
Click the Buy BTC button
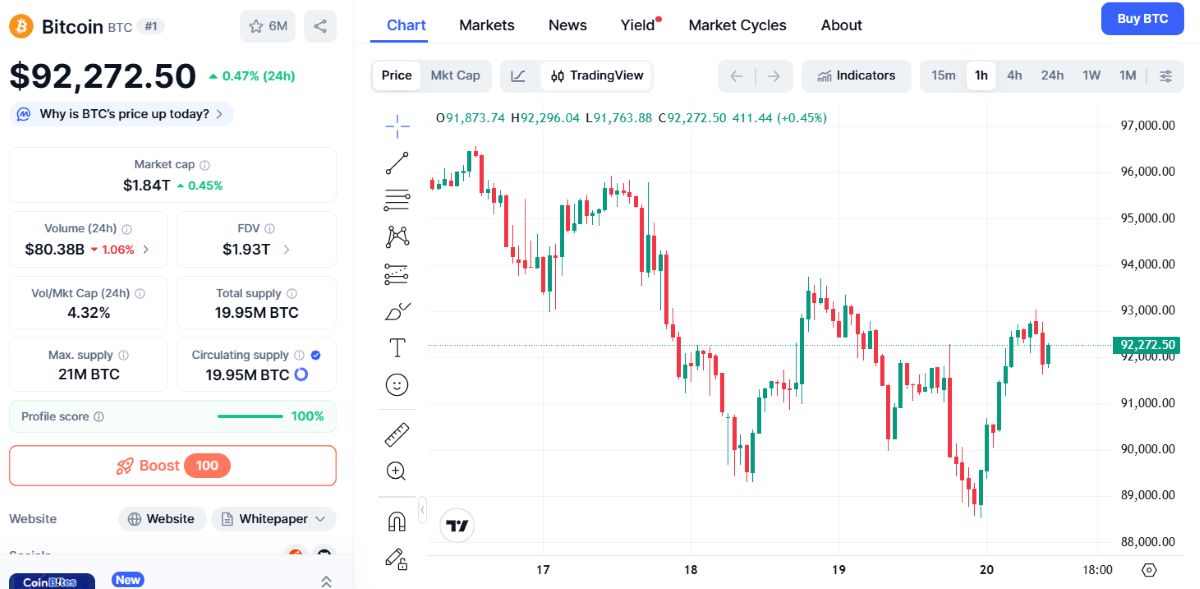tap(1142, 19)
